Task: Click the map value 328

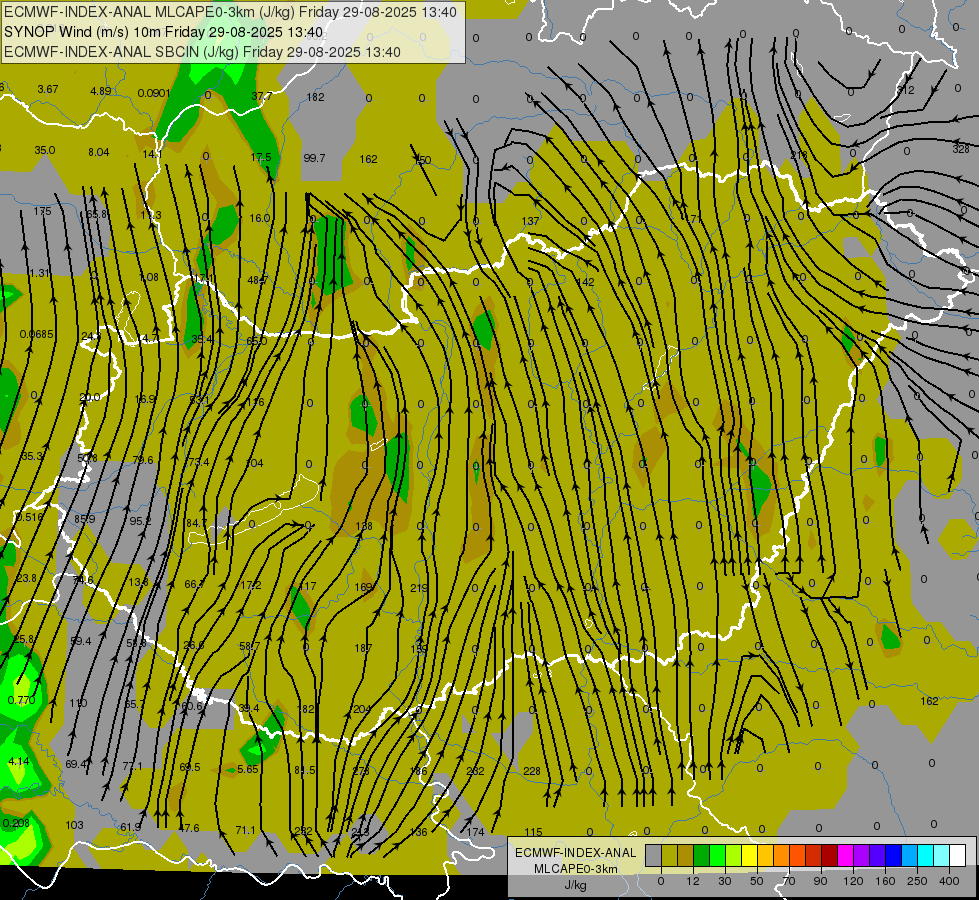Action: coord(961,149)
